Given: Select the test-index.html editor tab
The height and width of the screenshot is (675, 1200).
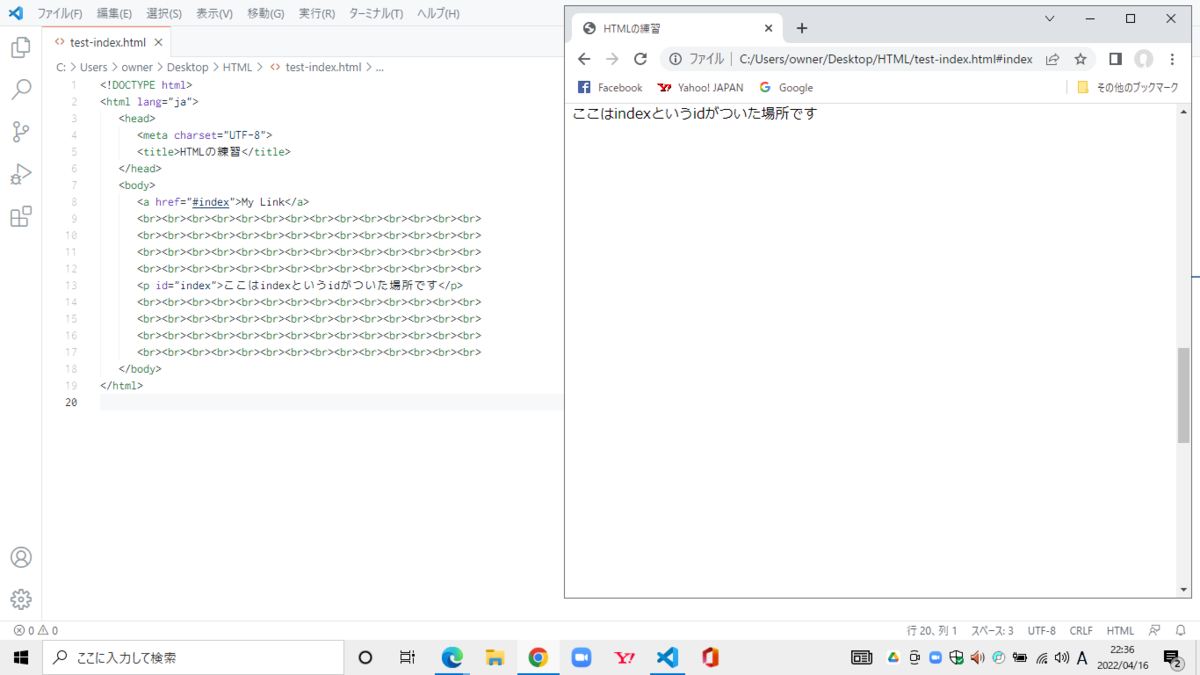Looking at the screenshot, I should point(108,43).
